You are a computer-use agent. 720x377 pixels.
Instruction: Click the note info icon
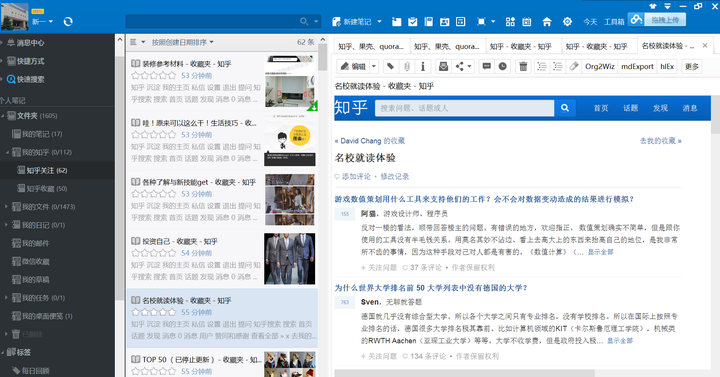(x=423, y=67)
